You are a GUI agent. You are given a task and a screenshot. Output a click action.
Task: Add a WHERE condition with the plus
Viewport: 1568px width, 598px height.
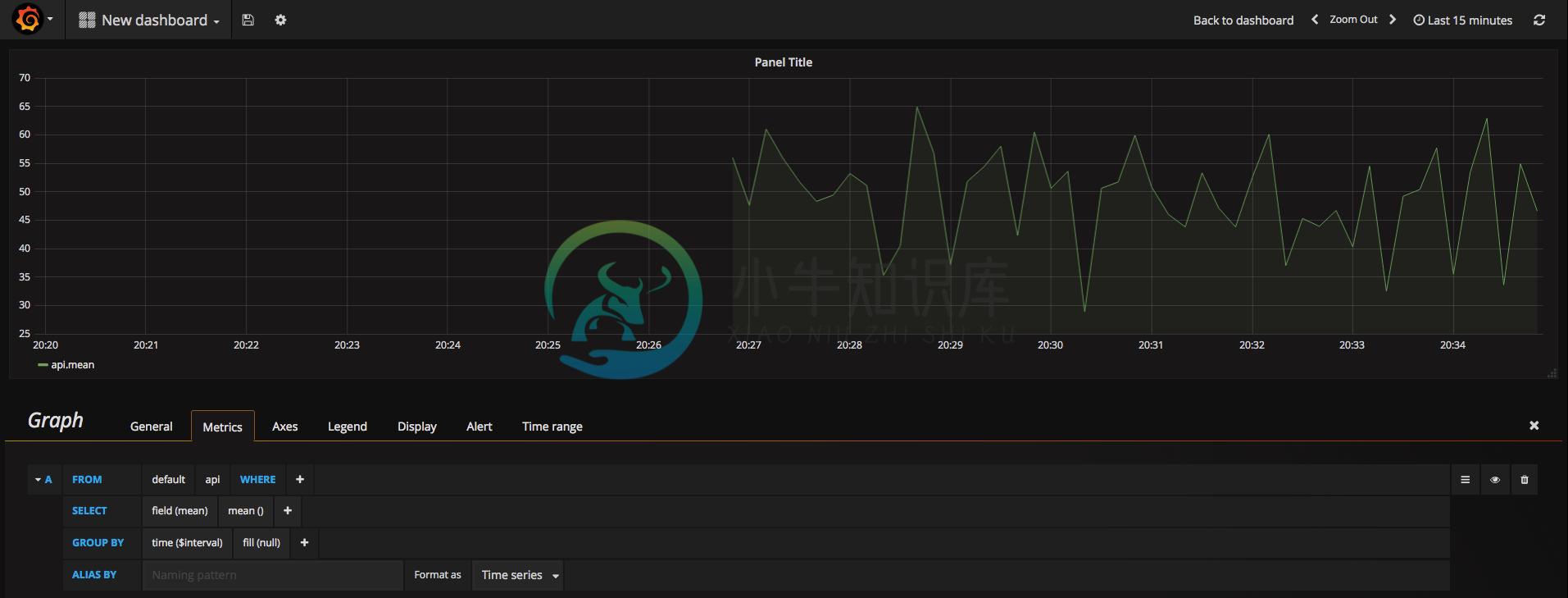tap(300, 479)
